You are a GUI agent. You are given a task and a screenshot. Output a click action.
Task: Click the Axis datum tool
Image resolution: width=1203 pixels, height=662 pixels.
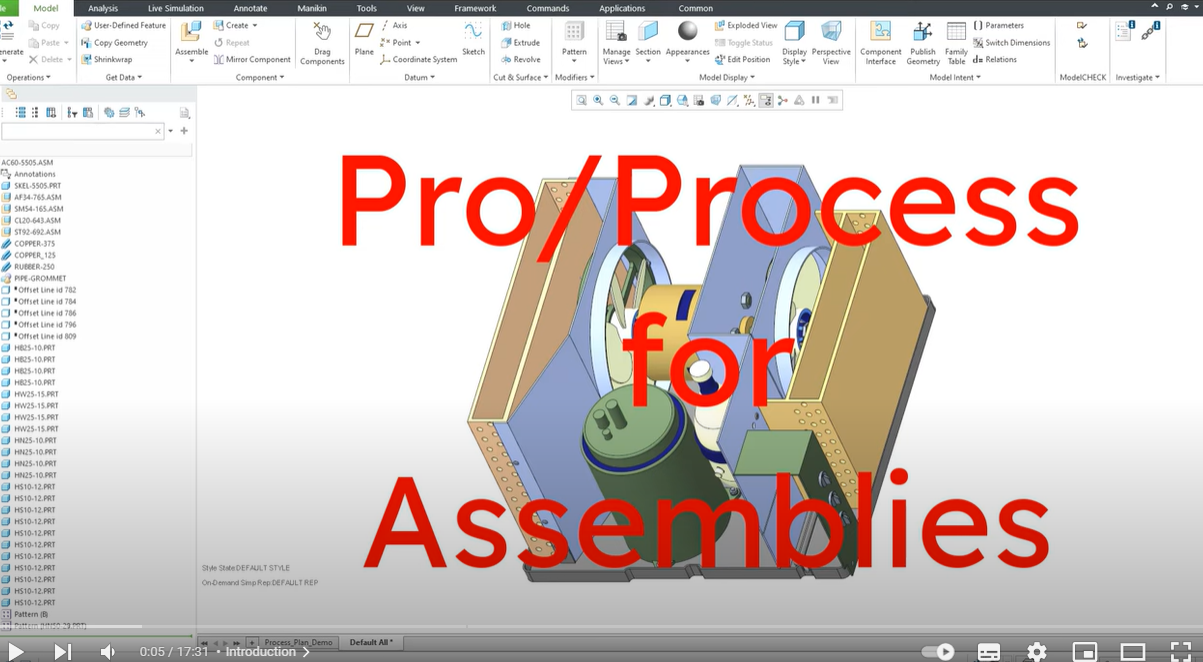click(393, 25)
